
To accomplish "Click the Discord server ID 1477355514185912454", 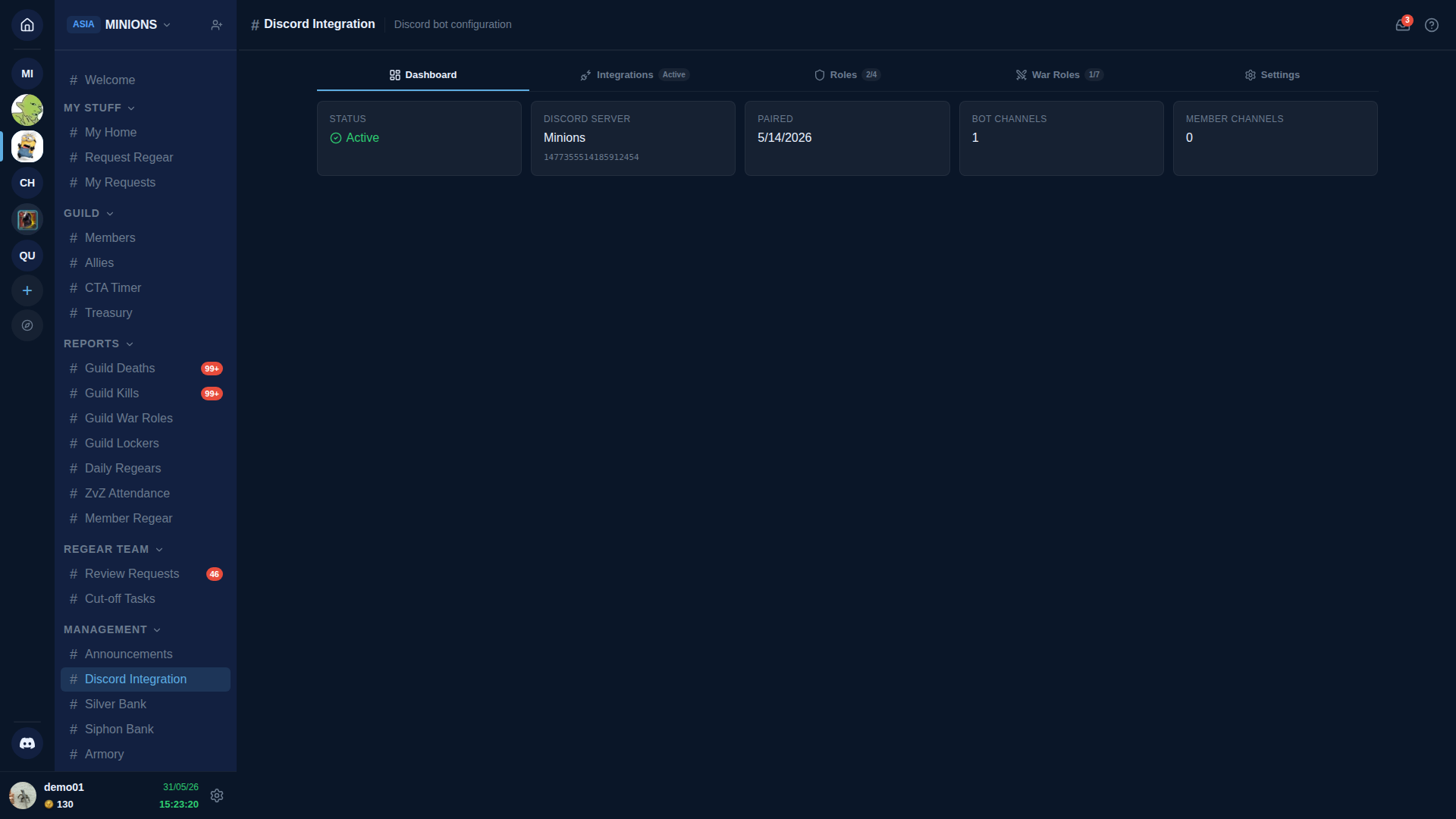I will point(591,158).
